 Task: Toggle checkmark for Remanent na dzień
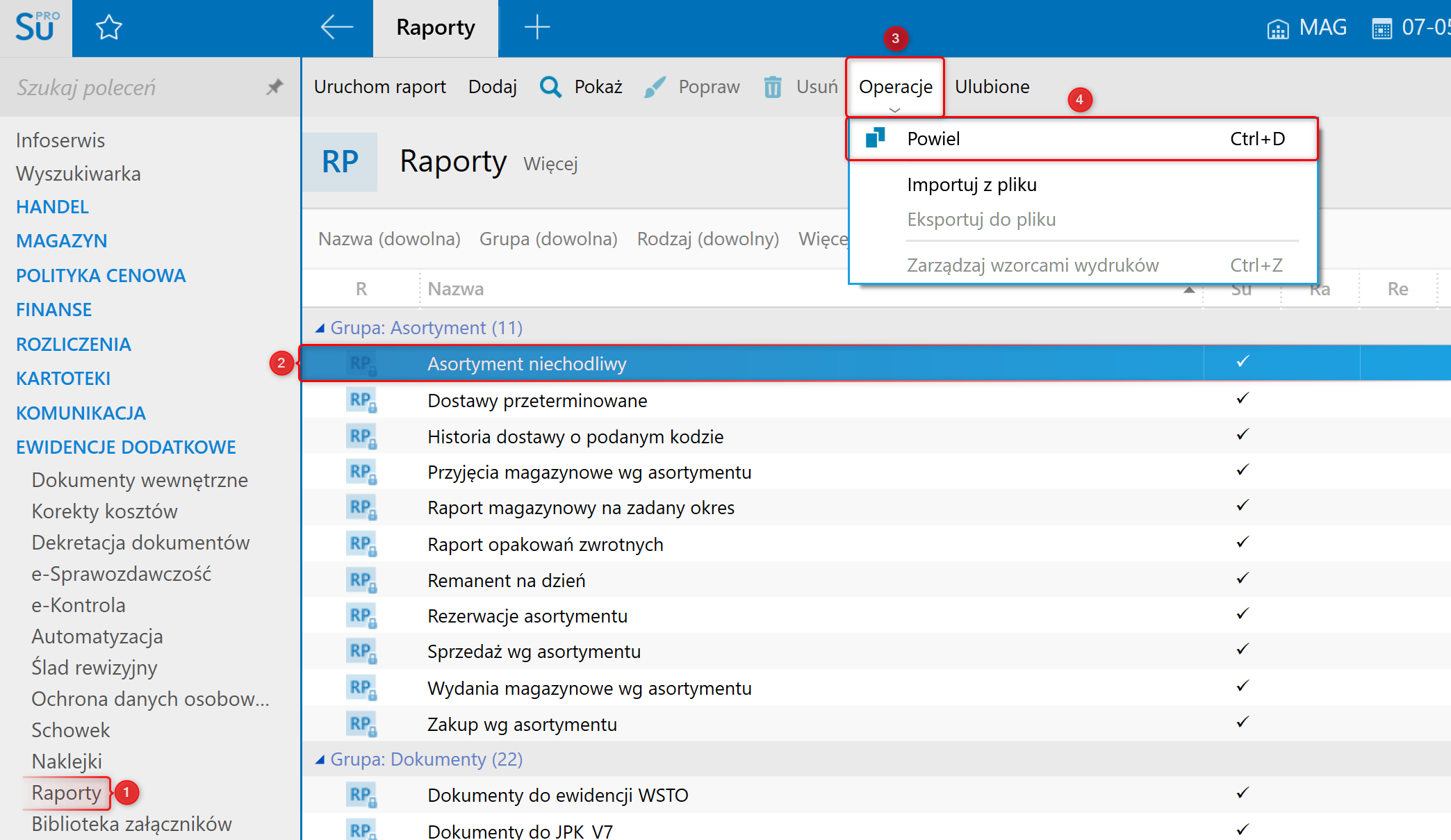(x=1243, y=579)
